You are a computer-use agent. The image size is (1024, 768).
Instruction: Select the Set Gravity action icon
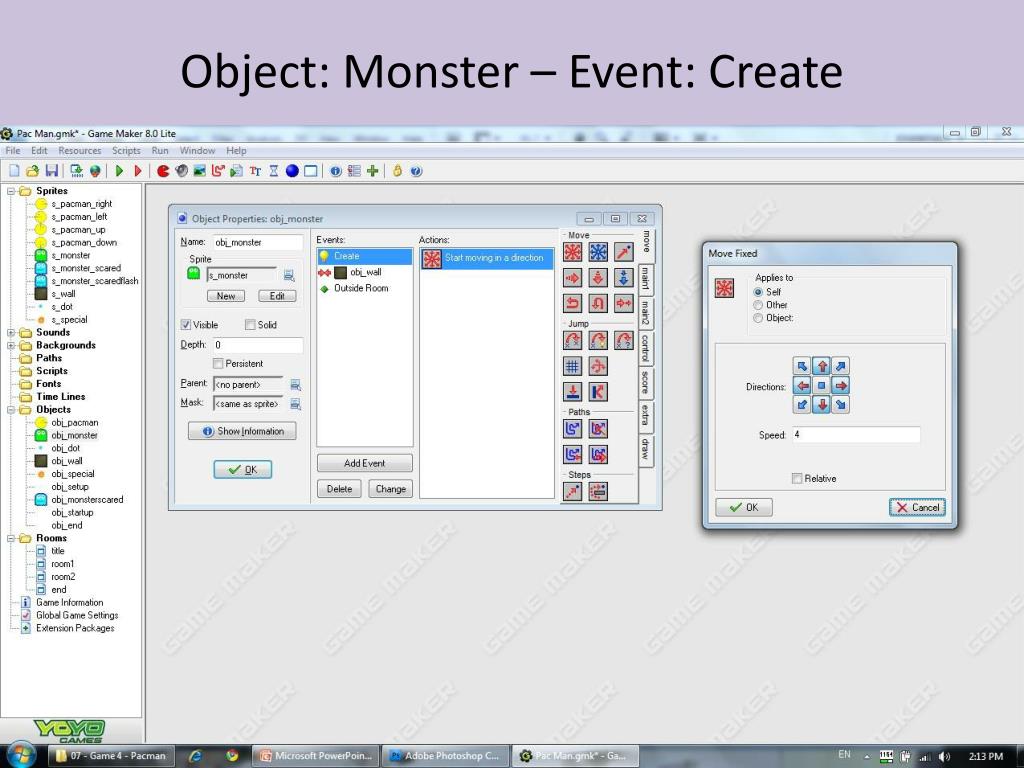pos(624,278)
